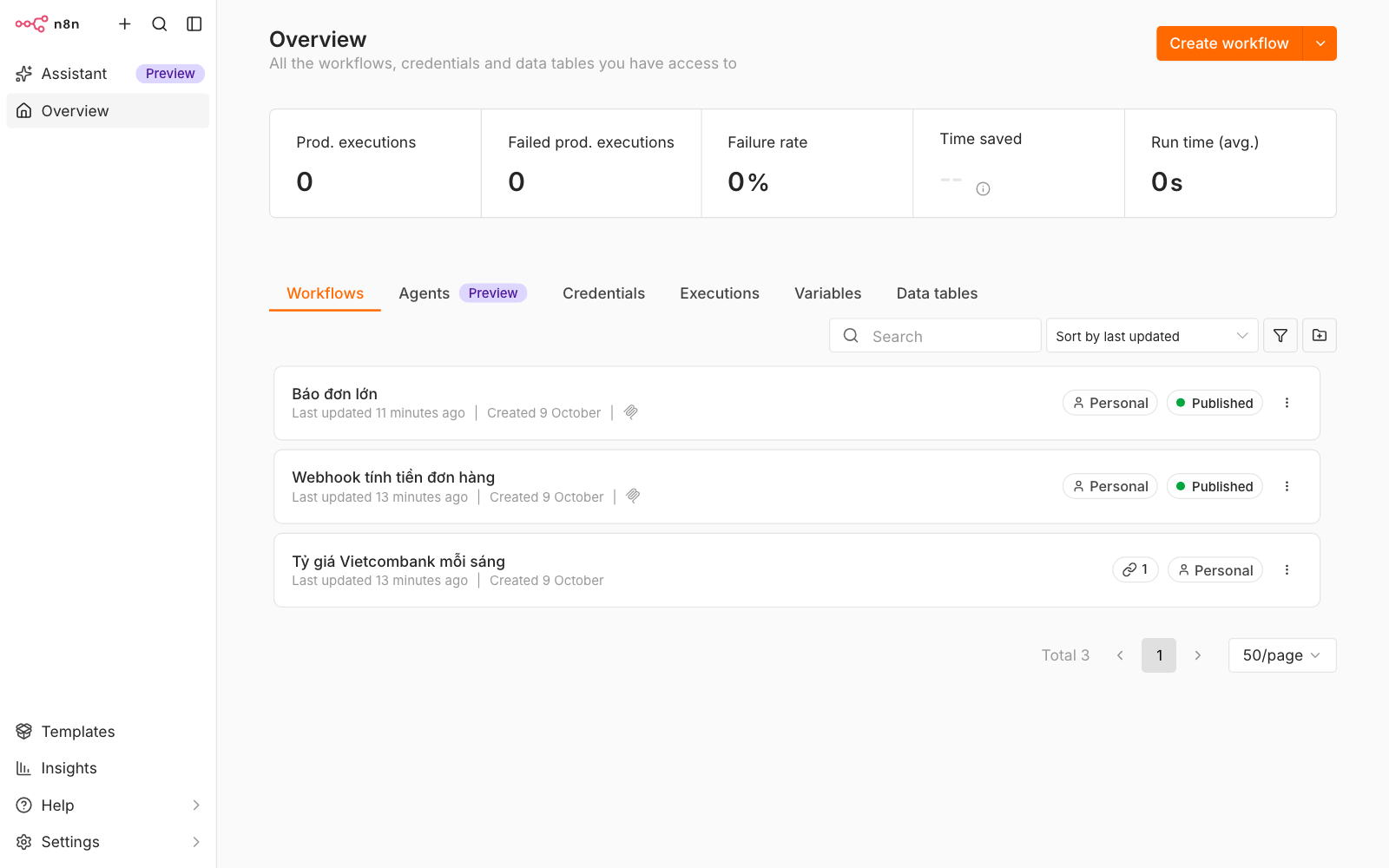
Task: Click the add folder icon
Action: click(x=1320, y=335)
